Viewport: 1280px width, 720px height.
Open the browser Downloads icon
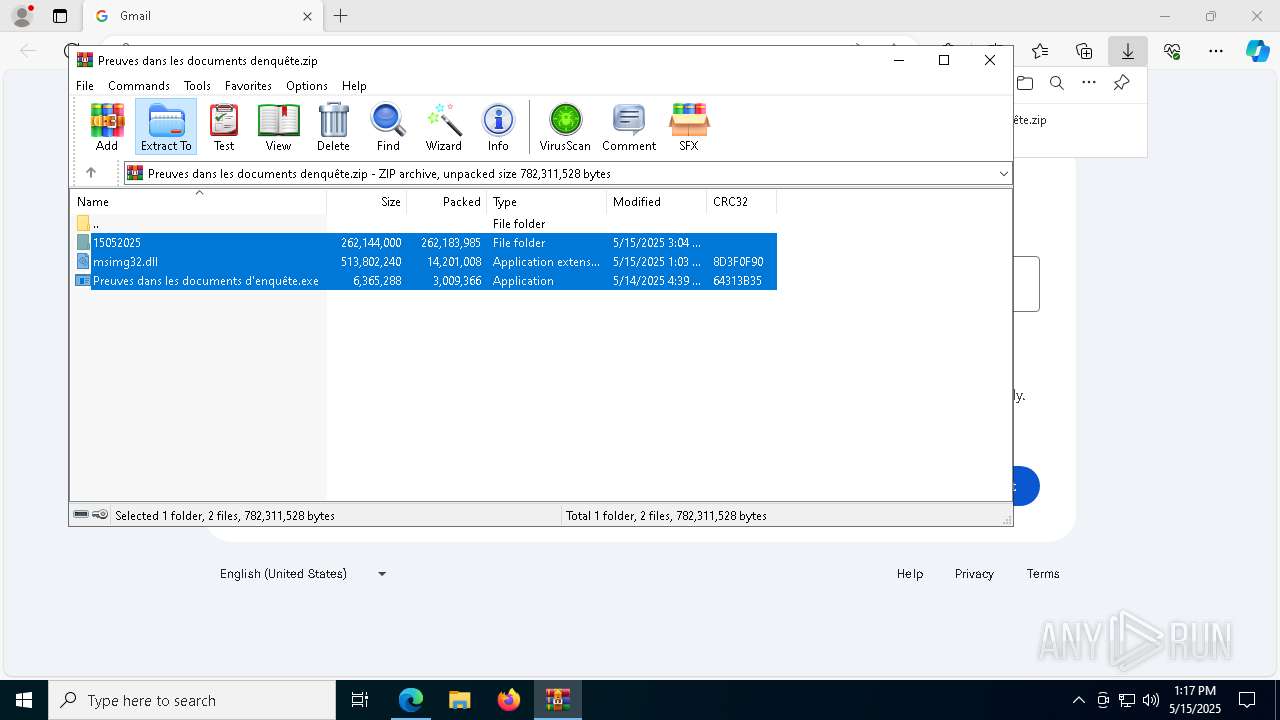[x=1128, y=51]
